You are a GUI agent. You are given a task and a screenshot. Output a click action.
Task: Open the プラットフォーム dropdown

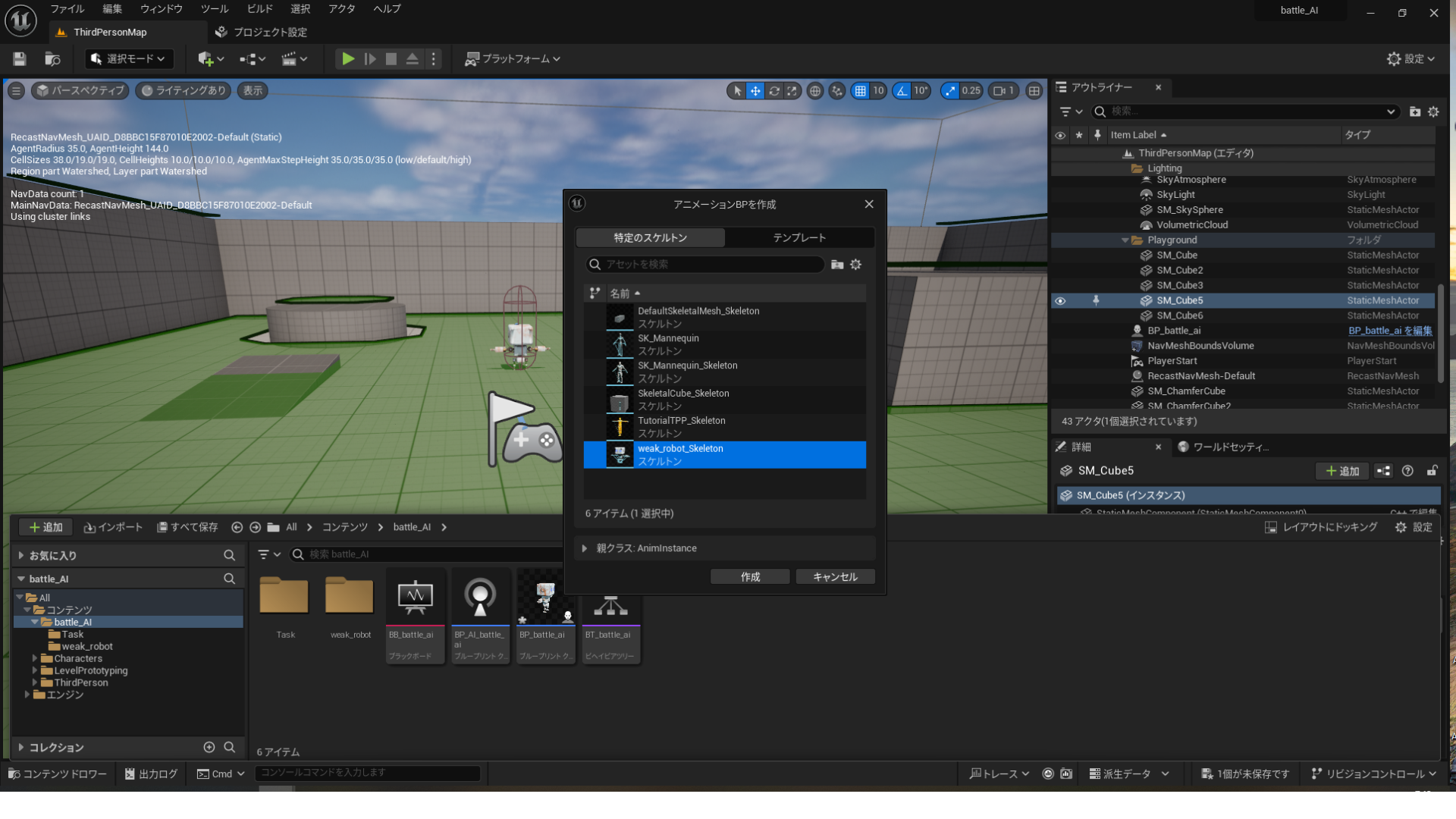pyautogui.click(x=513, y=58)
